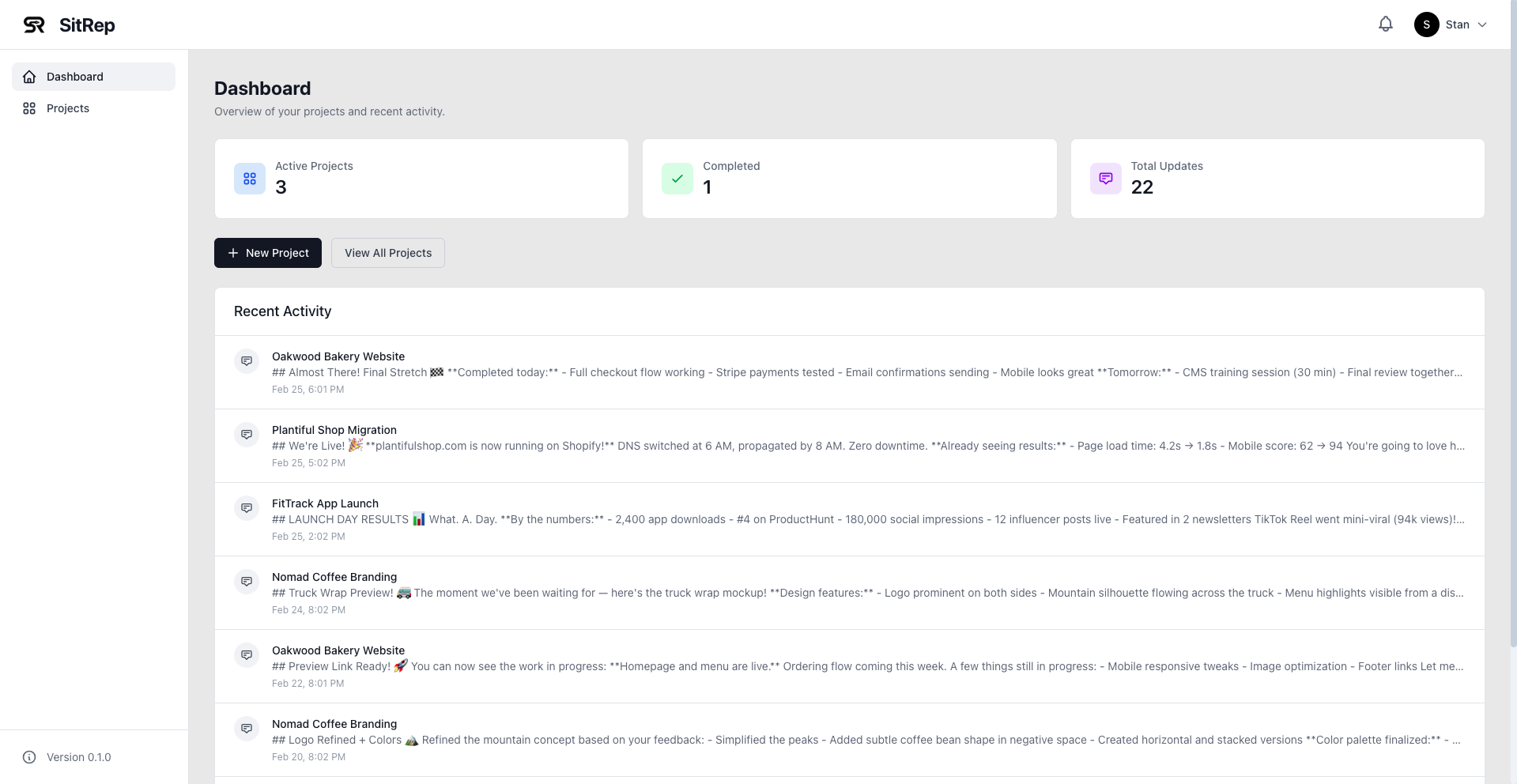Click the green checkmark icon on Completed card

[x=677, y=179]
